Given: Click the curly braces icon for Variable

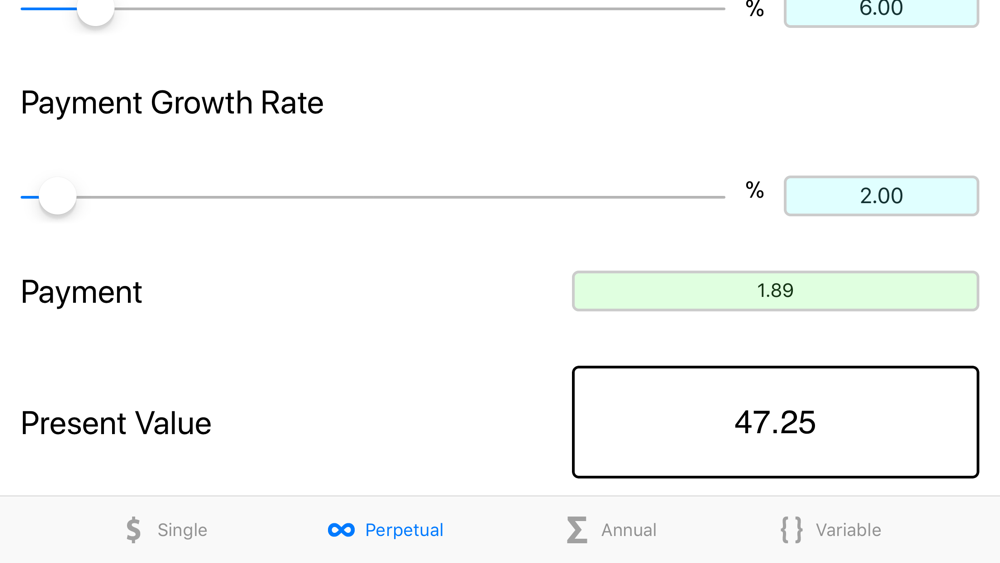Looking at the screenshot, I should tap(791, 530).
